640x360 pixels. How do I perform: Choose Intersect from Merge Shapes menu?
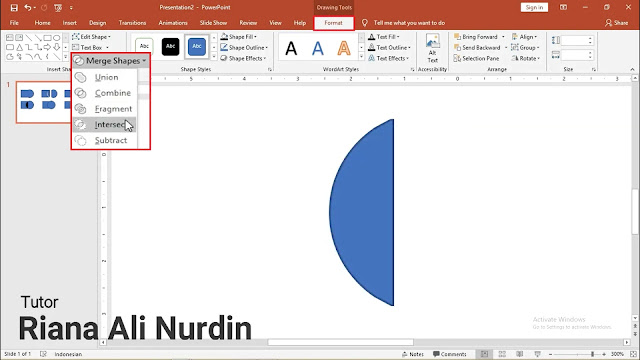tap(104, 124)
